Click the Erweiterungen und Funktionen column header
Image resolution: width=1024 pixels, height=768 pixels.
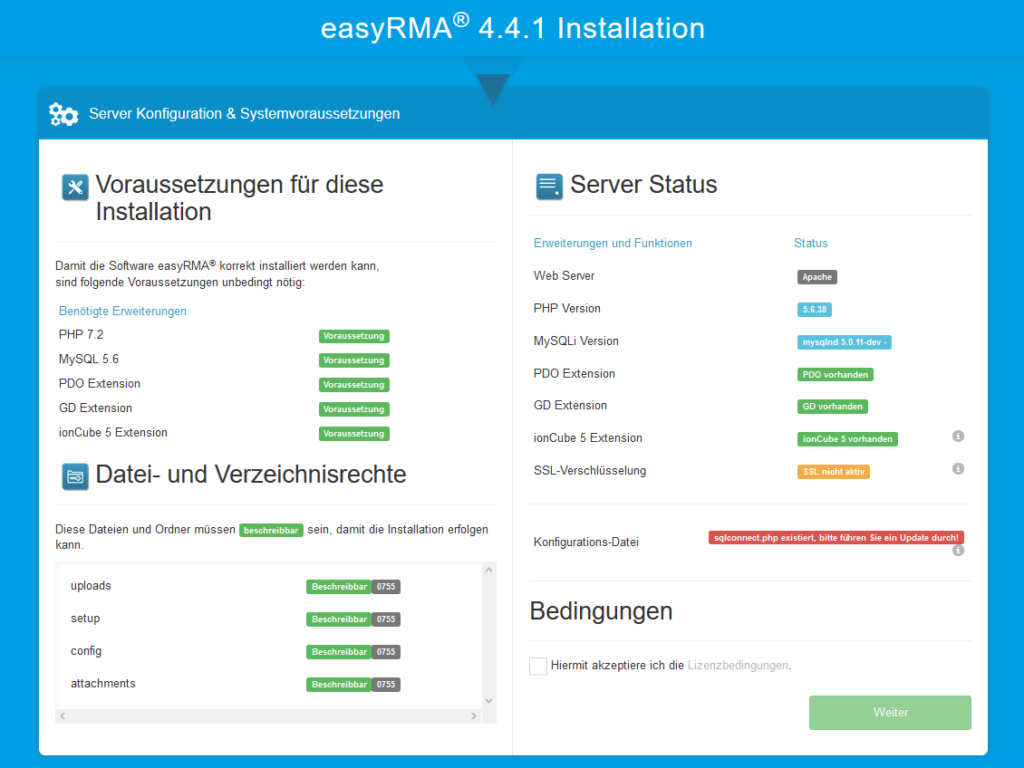click(x=613, y=244)
